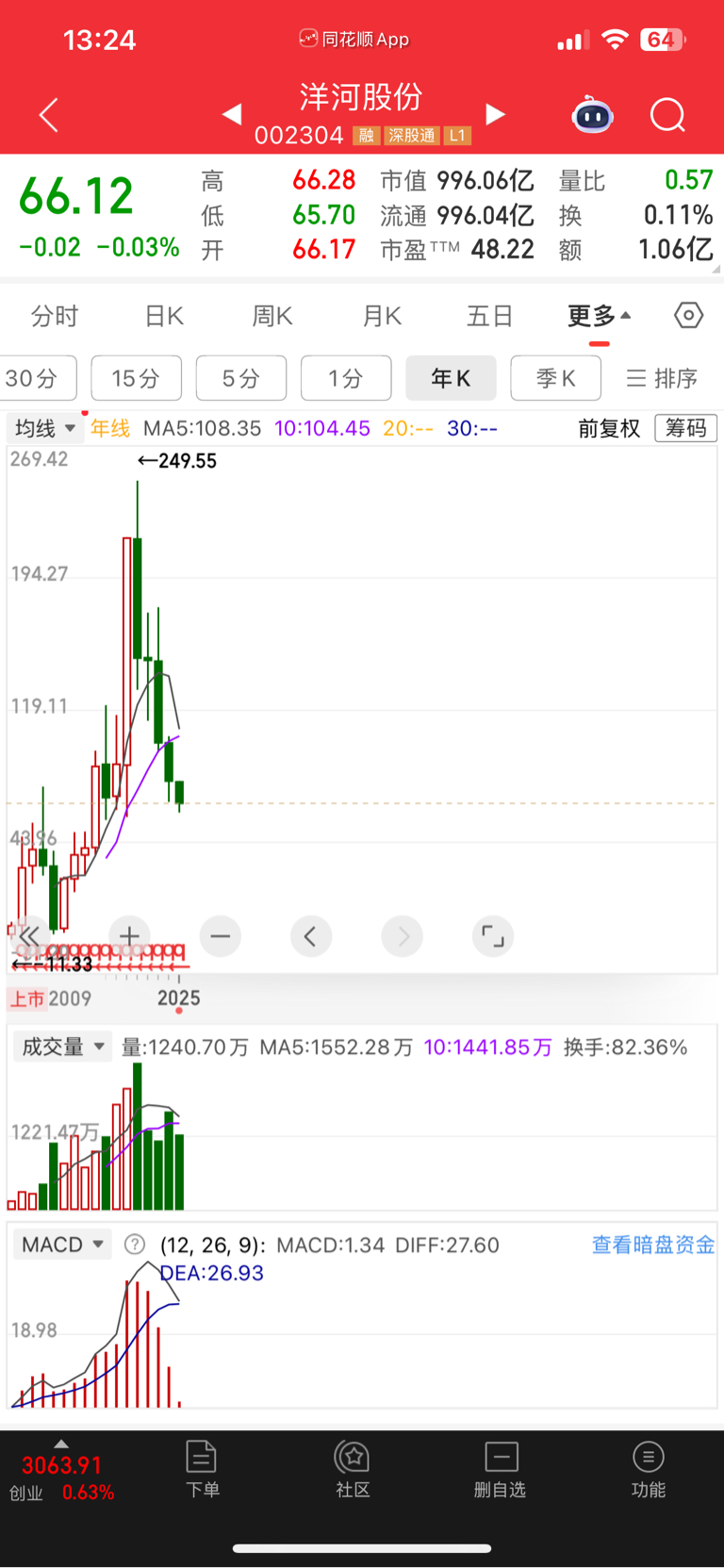Screen dimensions: 724x1568
Task: Open 排序 sort list icon
Action: (x=662, y=378)
